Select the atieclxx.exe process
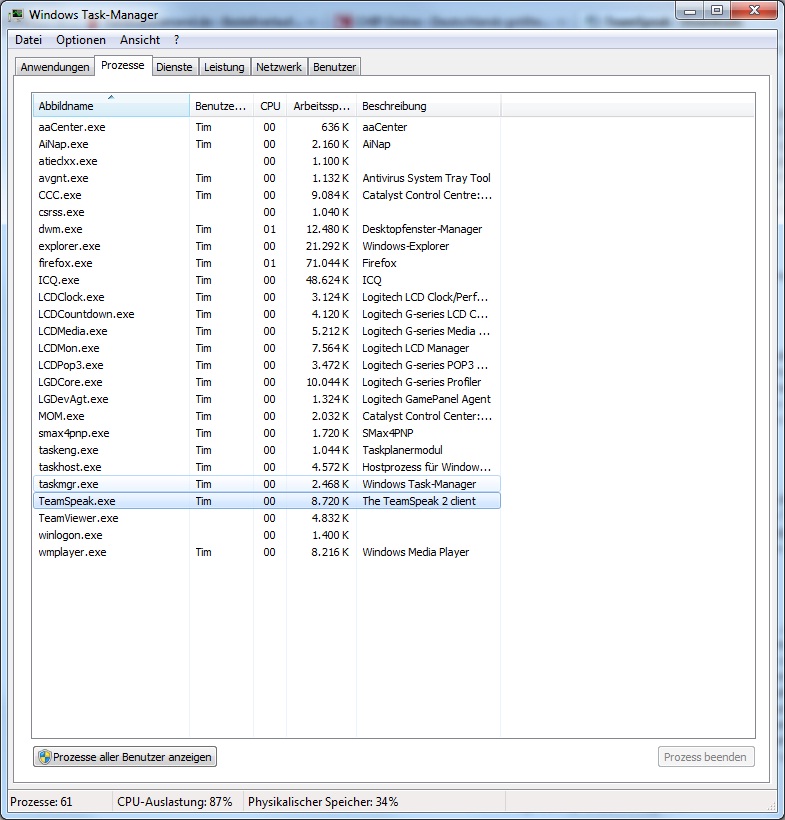The image size is (785, 820). 267,161
